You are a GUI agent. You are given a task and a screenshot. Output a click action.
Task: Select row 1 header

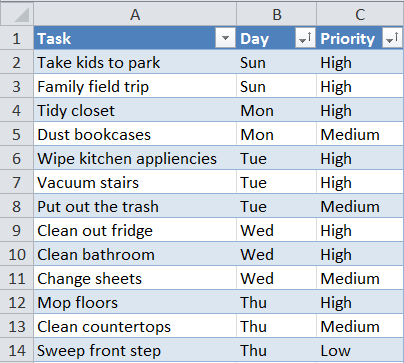(17, 38)
